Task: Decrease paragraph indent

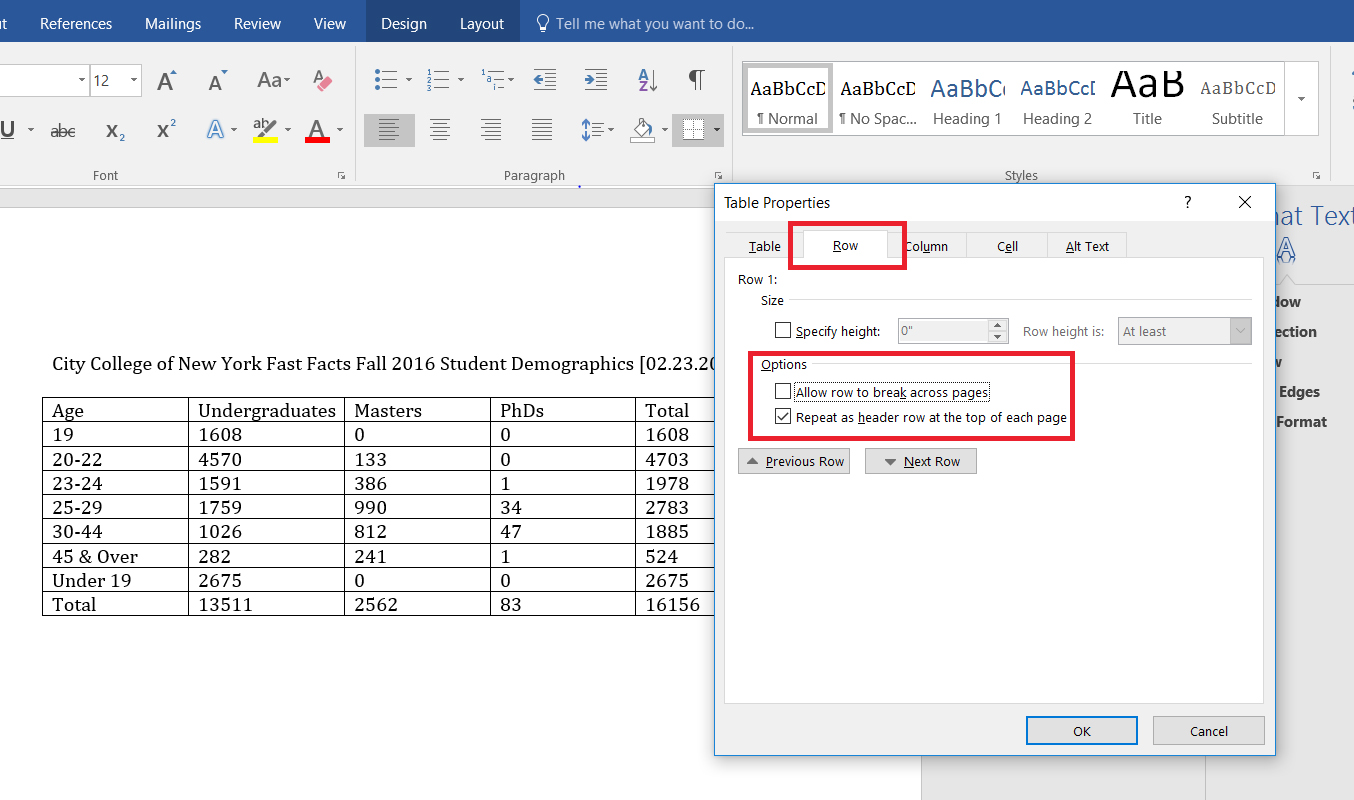Action: tap(544, 80)
